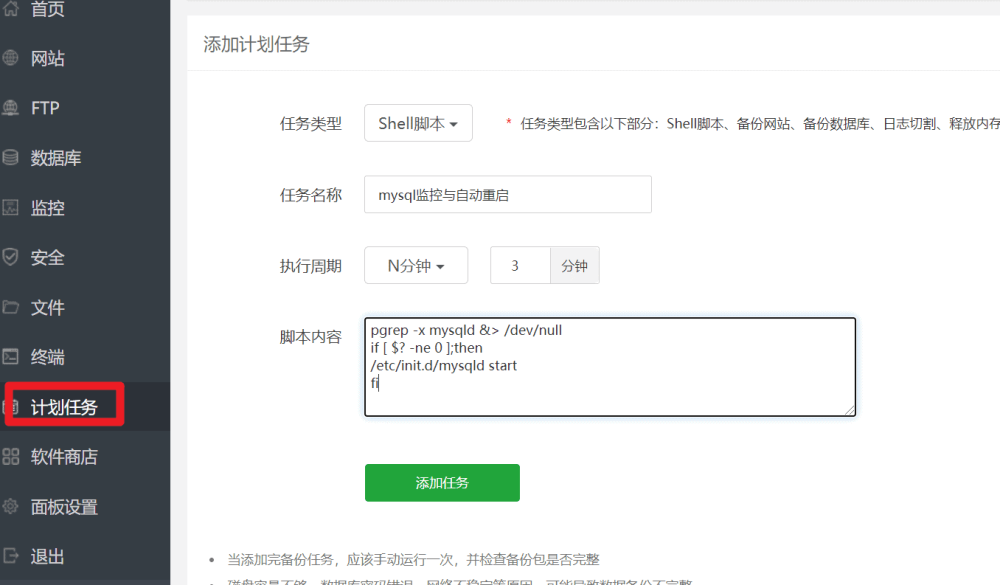Click the FTP globe icon in sidebar
This screenshot has height=585, width=1000.
11,108
